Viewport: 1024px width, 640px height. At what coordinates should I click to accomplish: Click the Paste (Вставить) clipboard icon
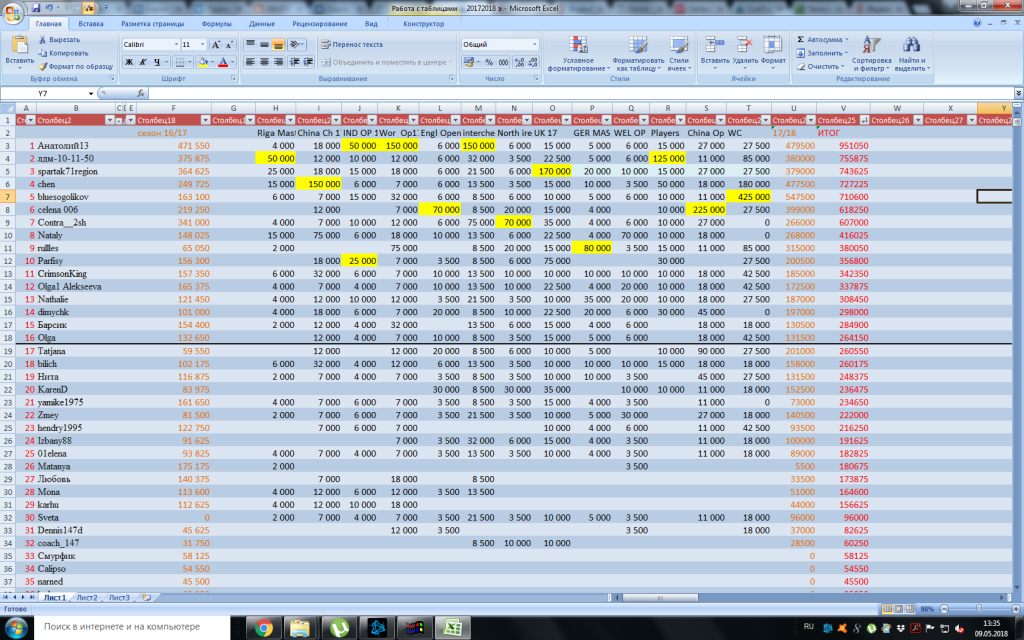coord(18,45)
